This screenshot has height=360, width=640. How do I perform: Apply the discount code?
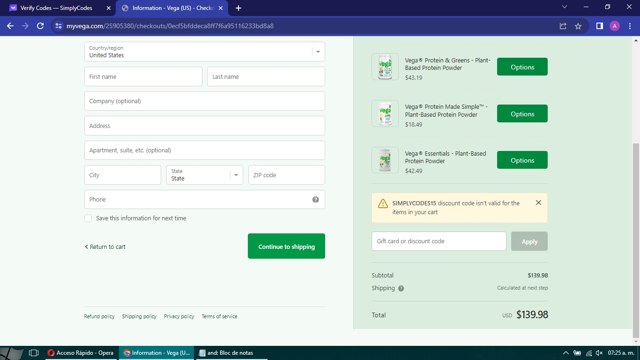pyautogui.click(x=529, y=241)
